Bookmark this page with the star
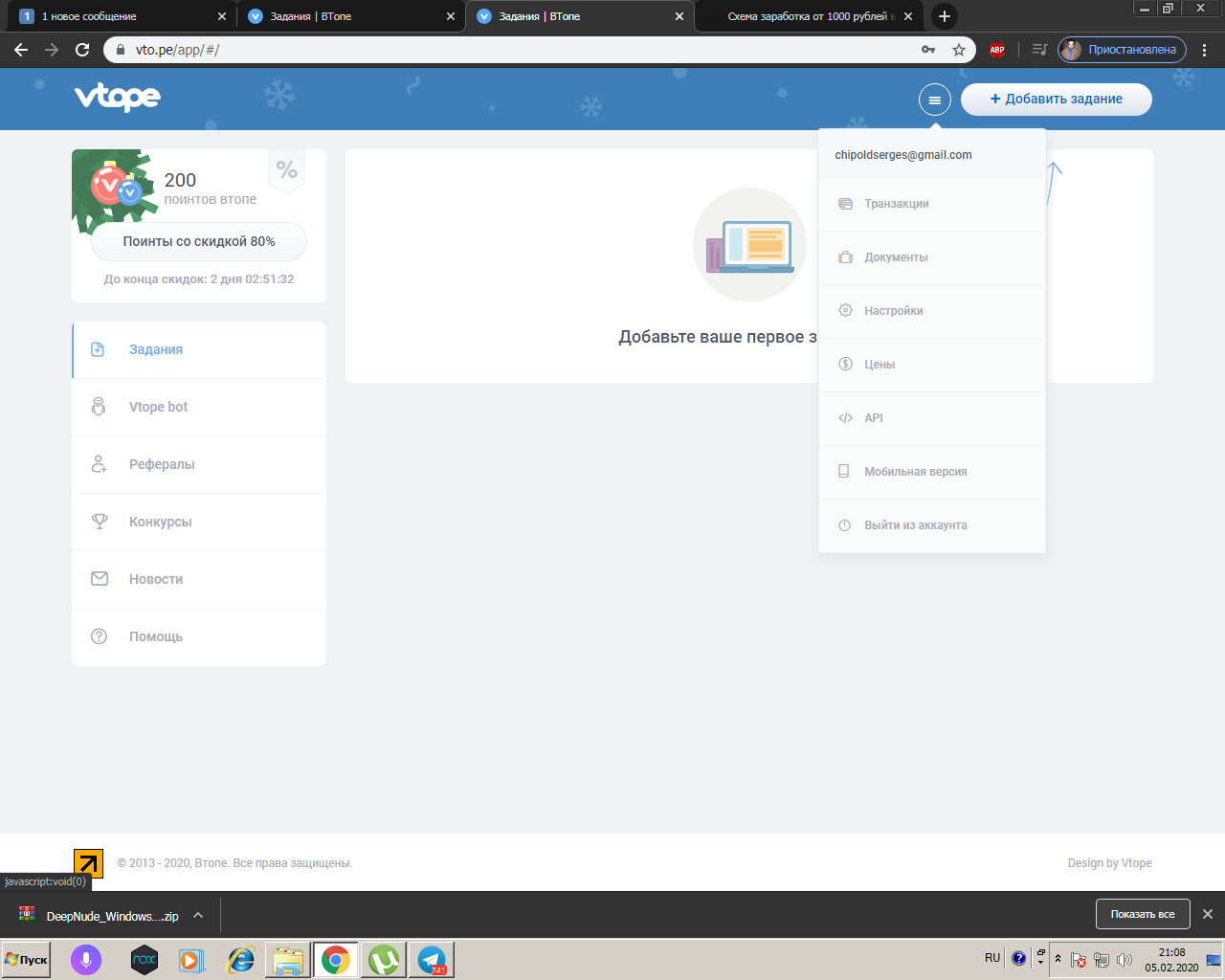 (x=959, y=50)
